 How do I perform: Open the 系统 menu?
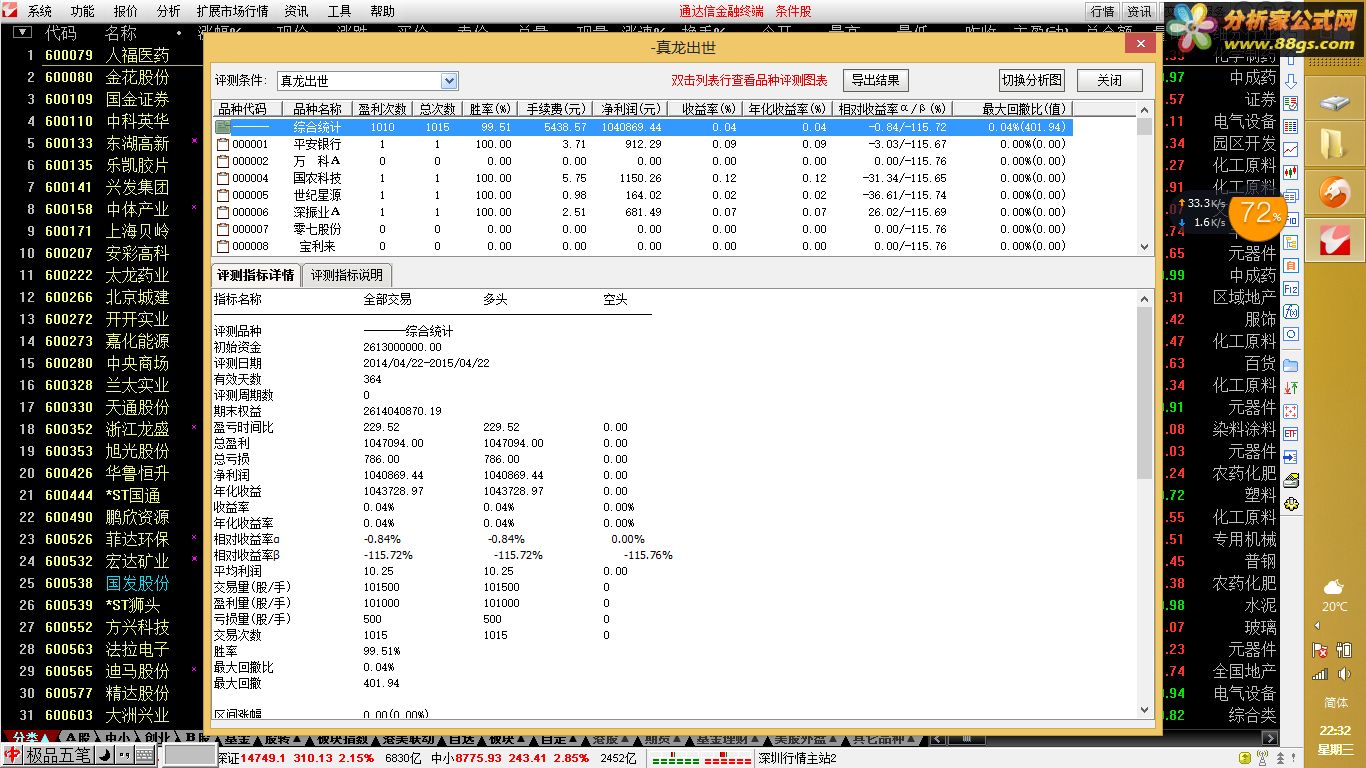(40, 11)
